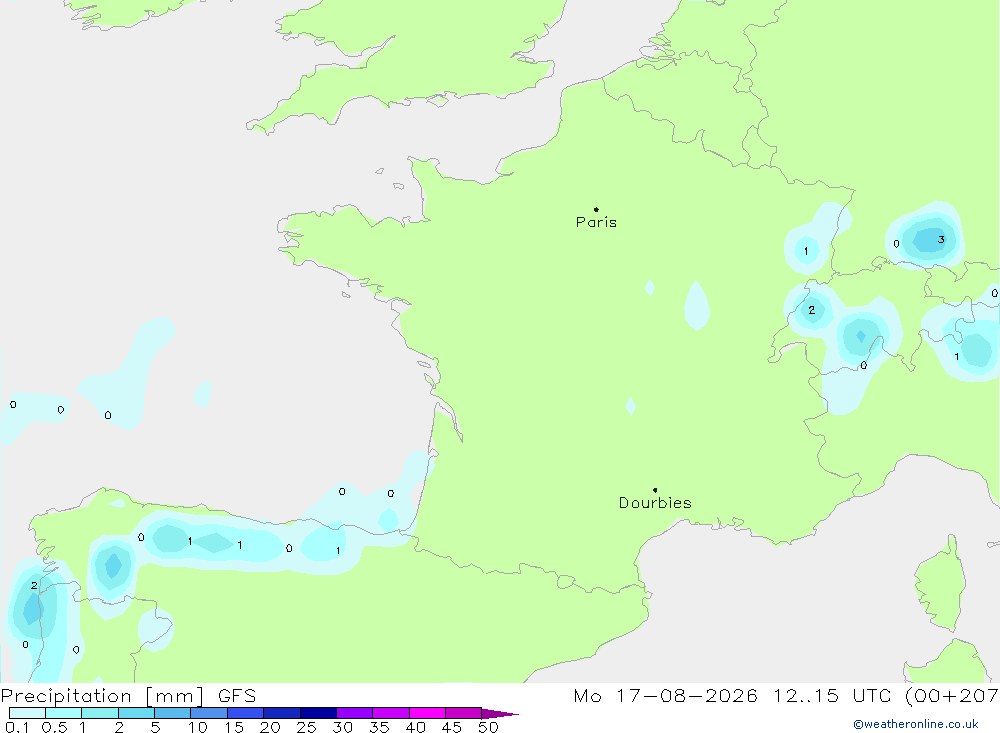The width and height of the screenshot is (1000, 733).
Task: Click the Dourbies location label
Action: coord(655,503)
